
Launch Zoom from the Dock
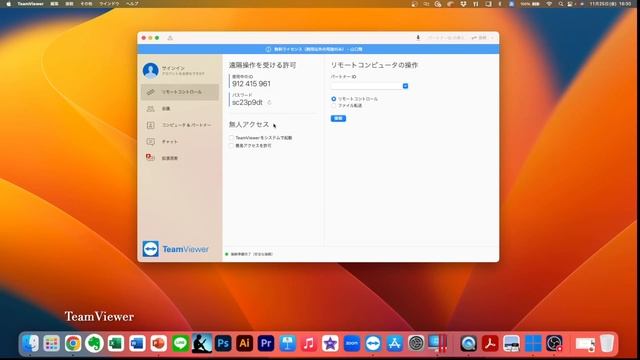[x=351, y=343]
